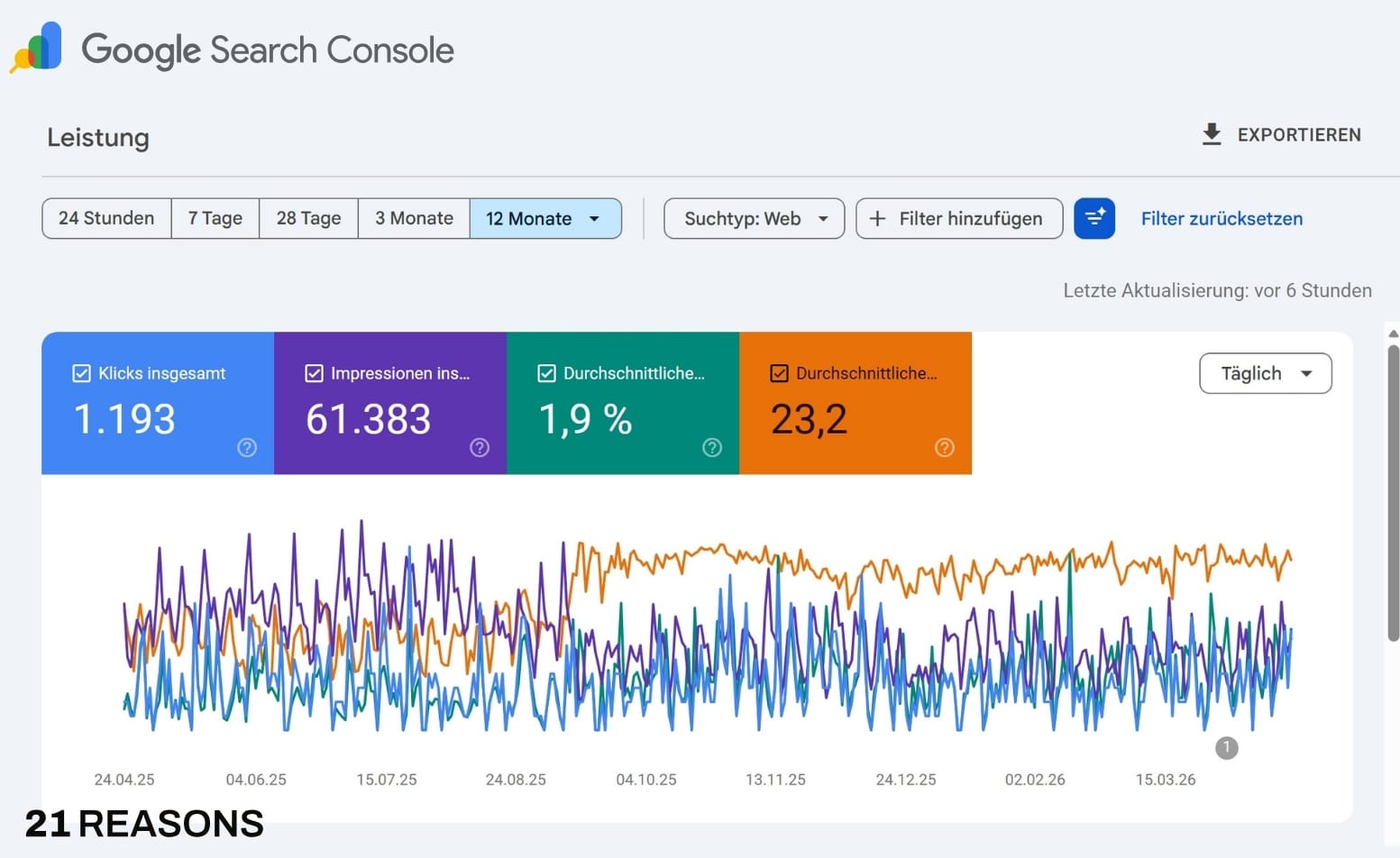Toggle the Klicks insgesamt checkbox
Image resolution: width=1400 pixels, height=858 pixels.
81,373
